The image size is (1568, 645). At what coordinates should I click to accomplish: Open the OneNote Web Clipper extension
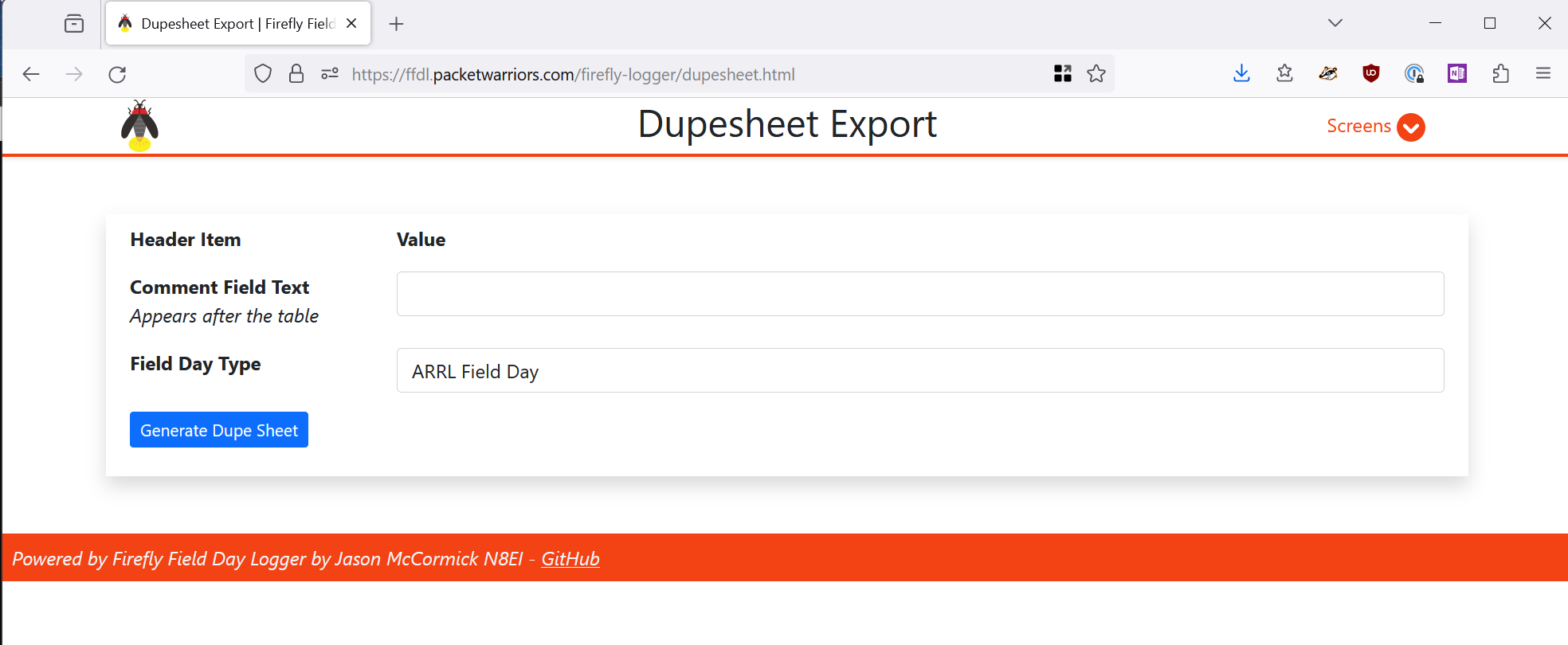(x=1457, y=74)
